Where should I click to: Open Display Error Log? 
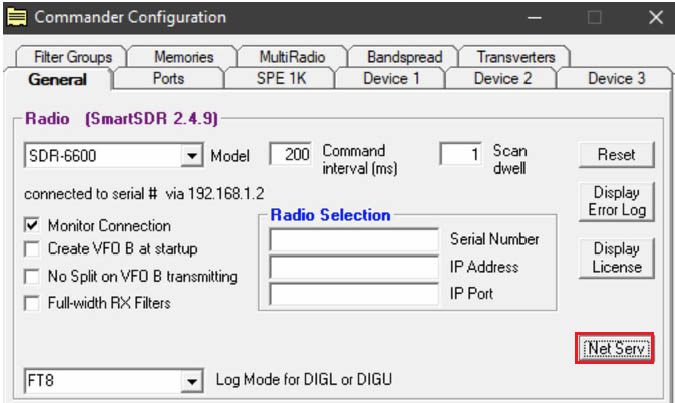pos(616,202)
